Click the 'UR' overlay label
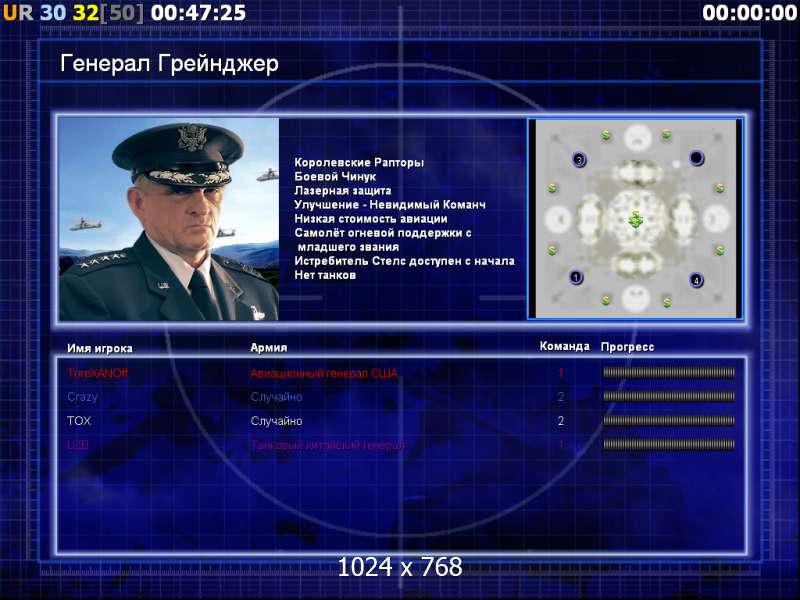The height and width of the screenshot is (600, 800). click(x=18, y=12)
